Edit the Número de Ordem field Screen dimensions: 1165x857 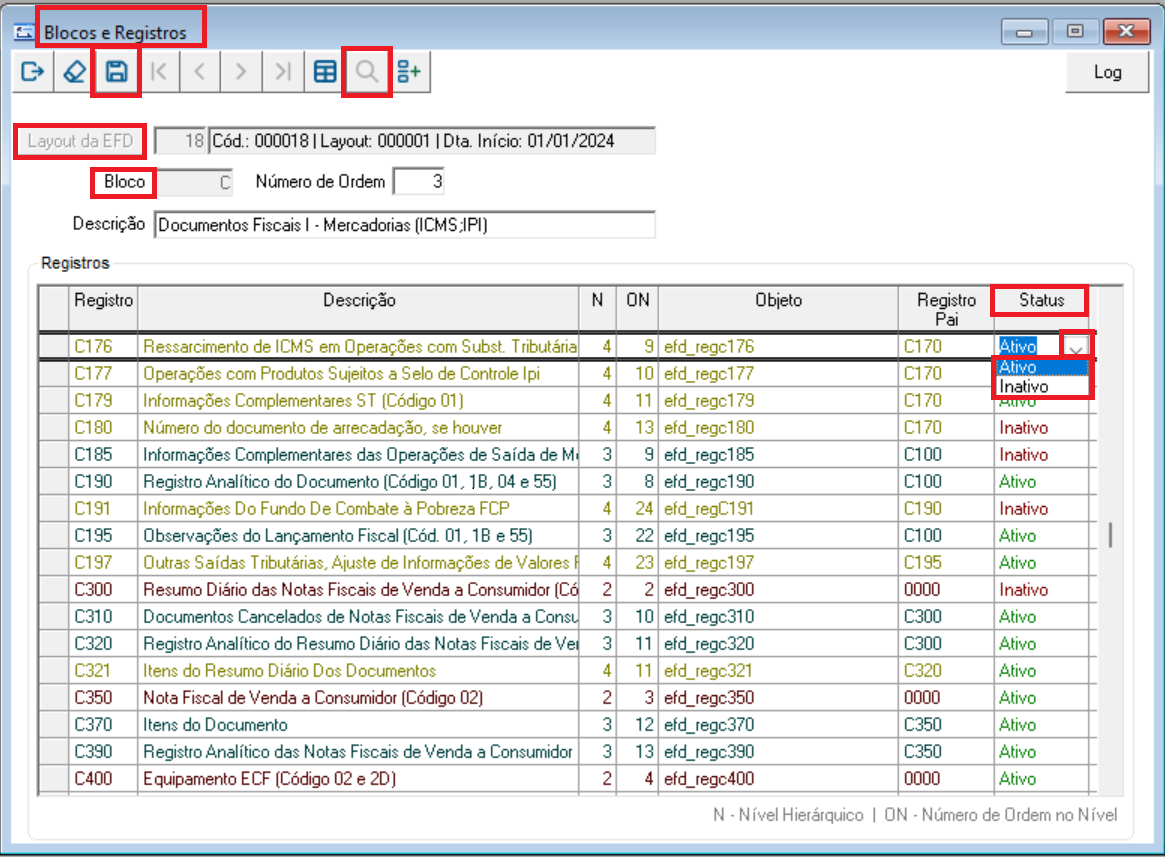419,182
